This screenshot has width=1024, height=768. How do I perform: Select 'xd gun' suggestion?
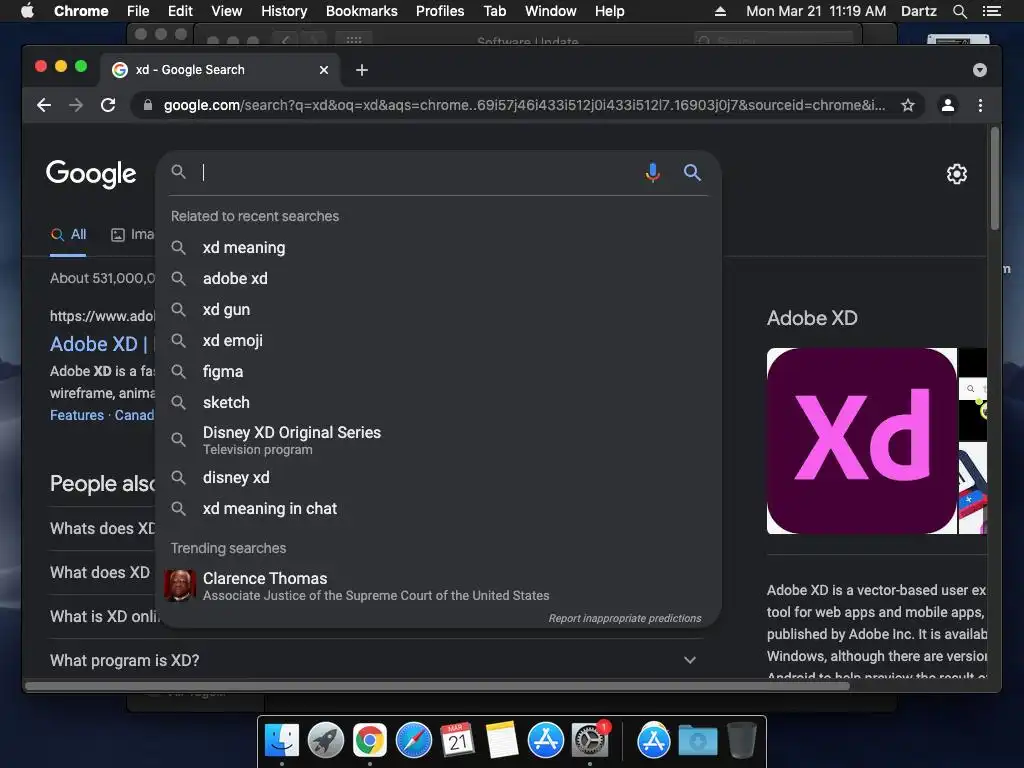439,310
